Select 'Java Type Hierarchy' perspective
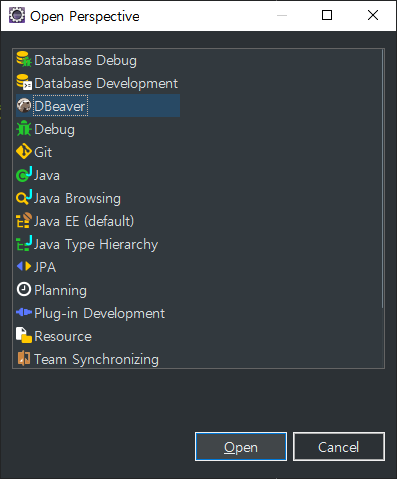This screenshot has height=479, width=397. [x=96, y=245]
